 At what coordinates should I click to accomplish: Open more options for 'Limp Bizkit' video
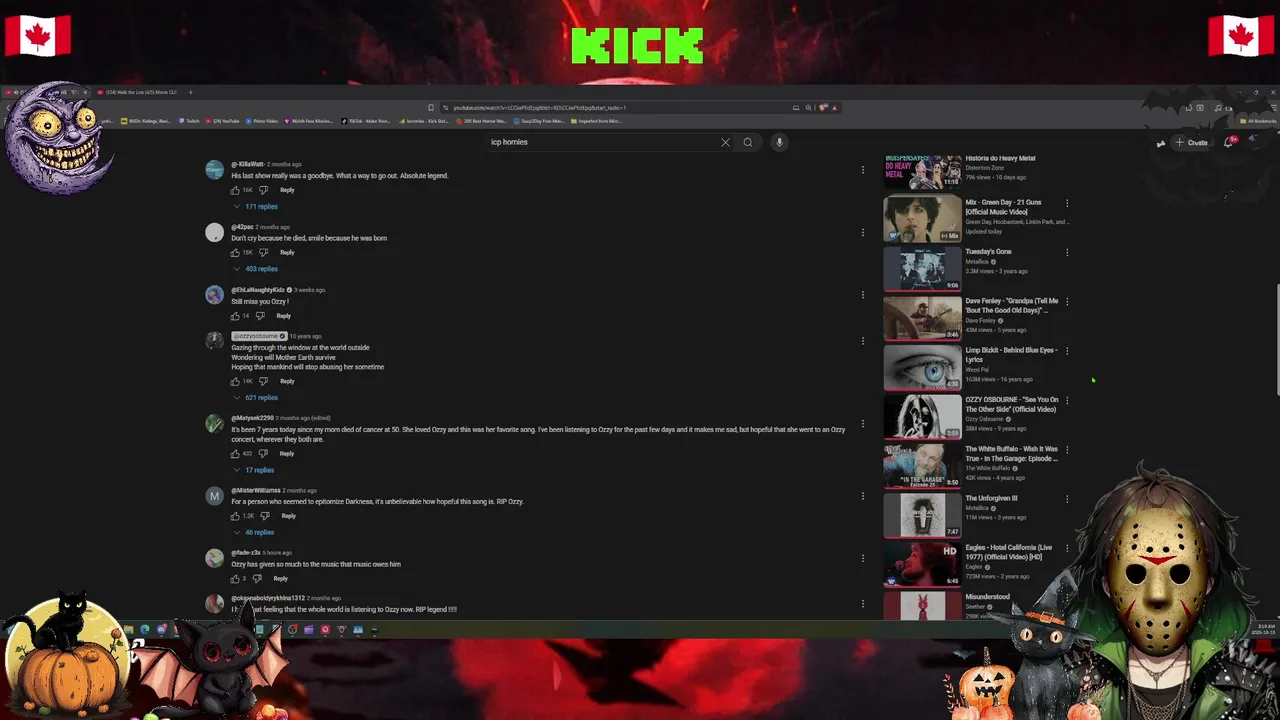1067,351
